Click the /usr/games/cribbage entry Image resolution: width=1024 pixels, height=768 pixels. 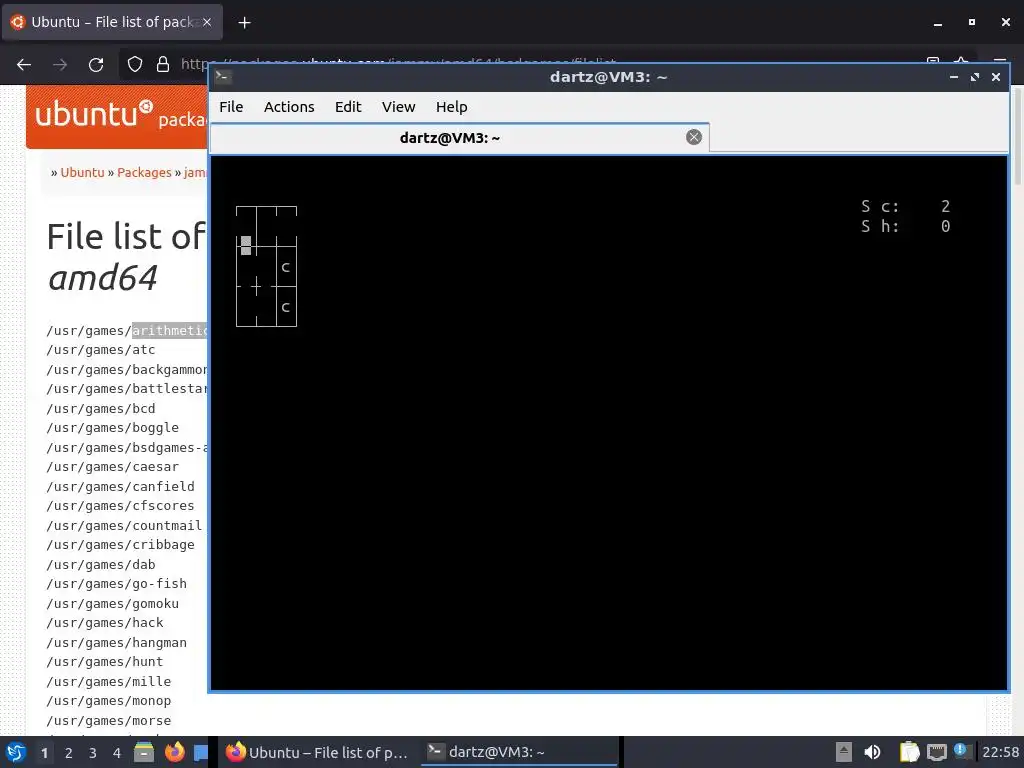pos(120,545)
